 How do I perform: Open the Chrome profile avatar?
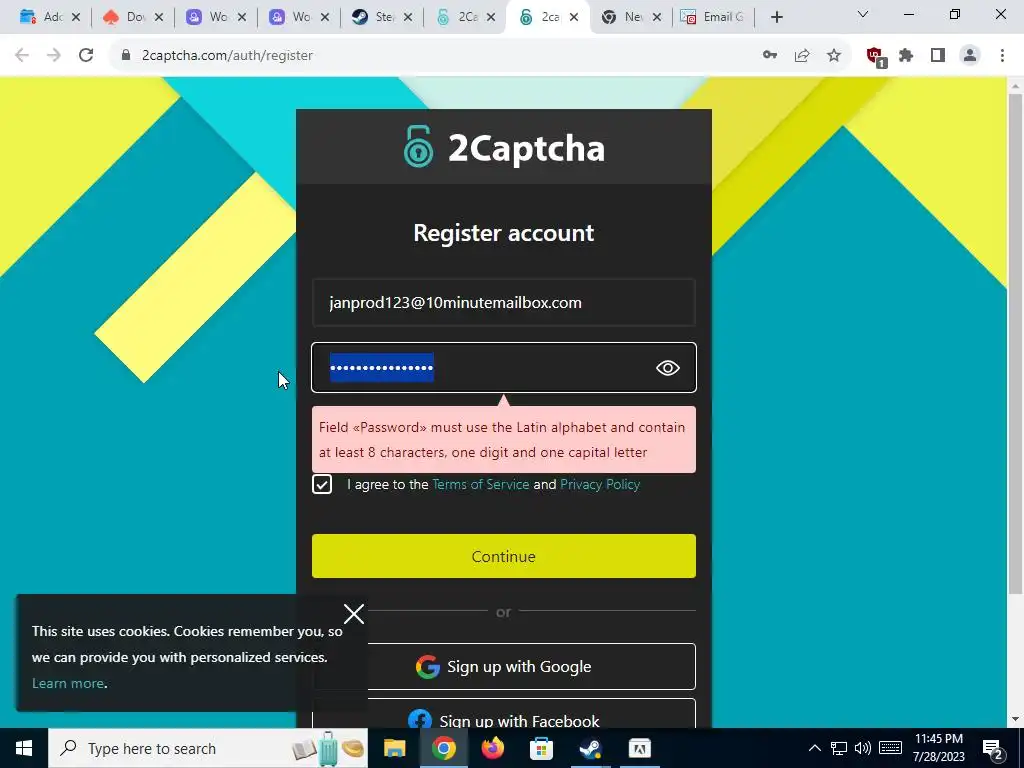pos(970,56)
